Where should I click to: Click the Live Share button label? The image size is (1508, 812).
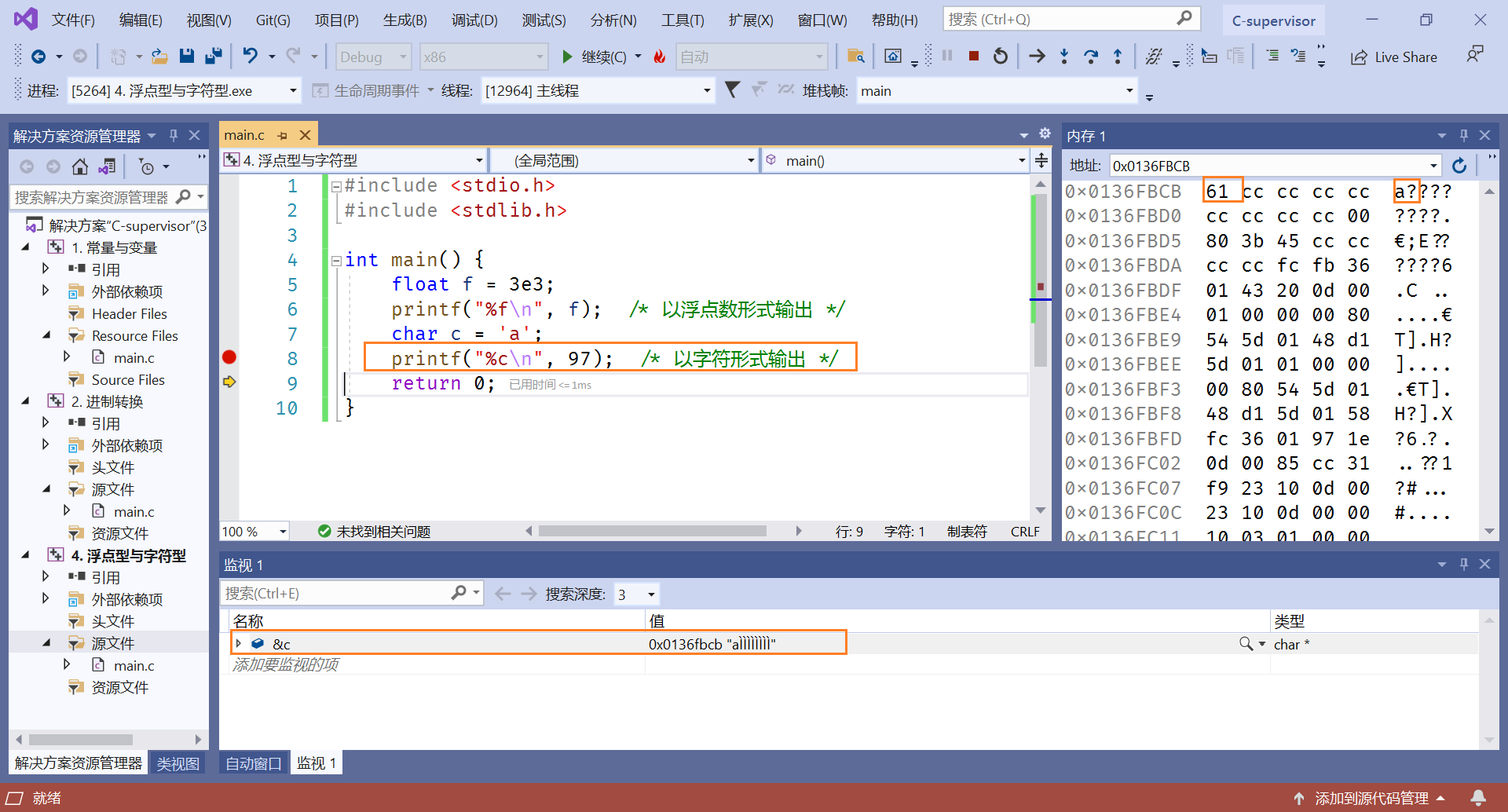(1406, 57)
